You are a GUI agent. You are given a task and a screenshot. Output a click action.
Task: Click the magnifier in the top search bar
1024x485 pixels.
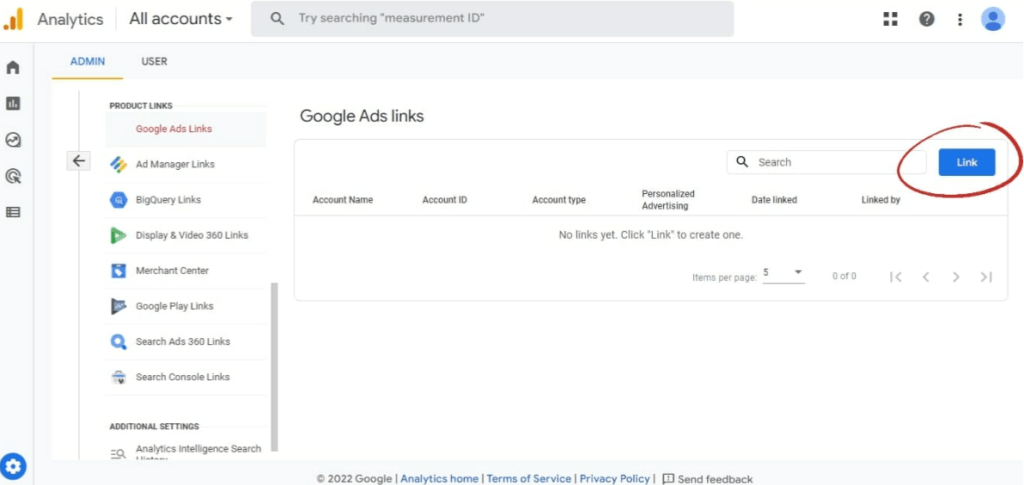(277, 19)
